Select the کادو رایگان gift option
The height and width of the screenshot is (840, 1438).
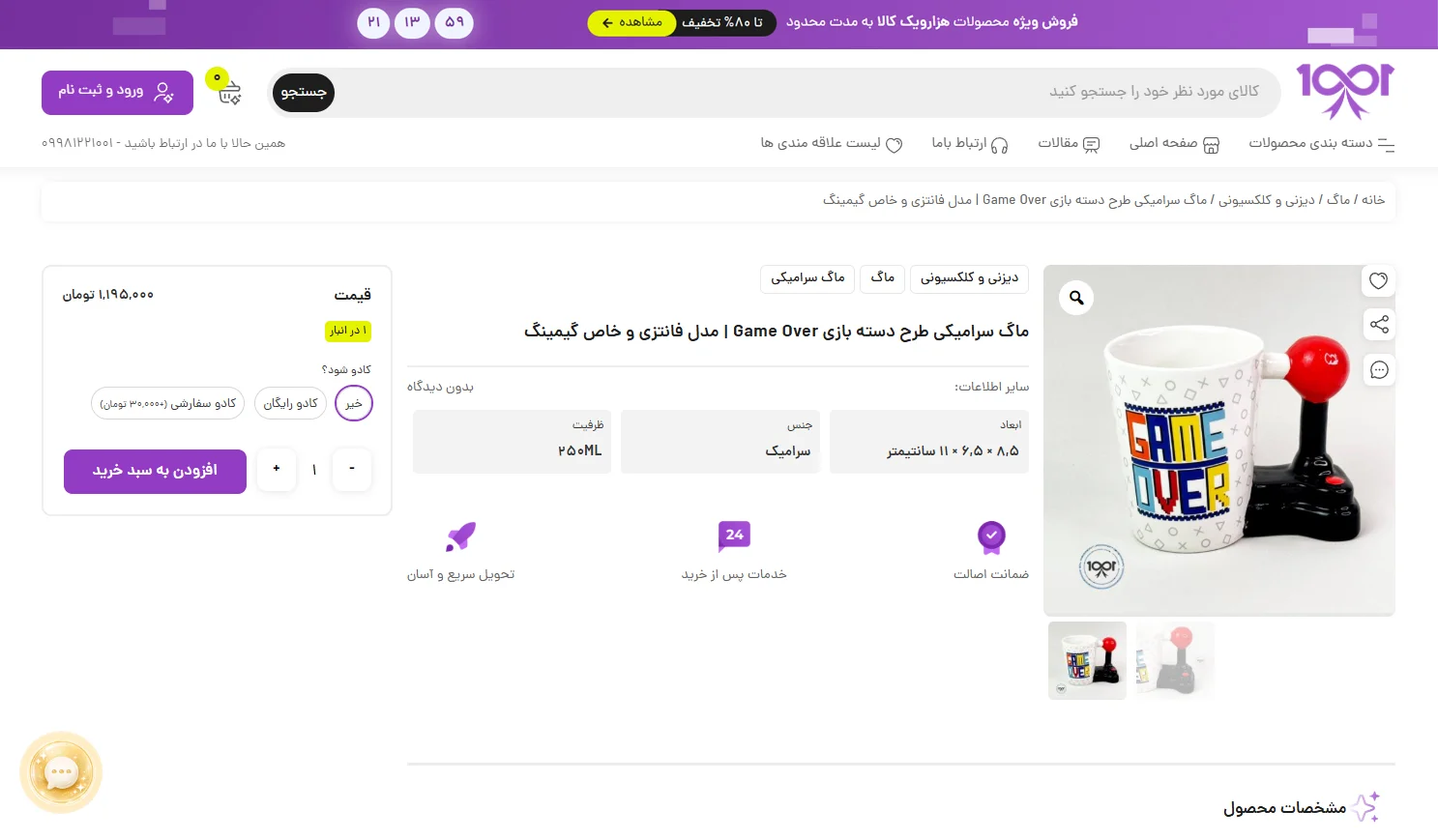[290, 403]
